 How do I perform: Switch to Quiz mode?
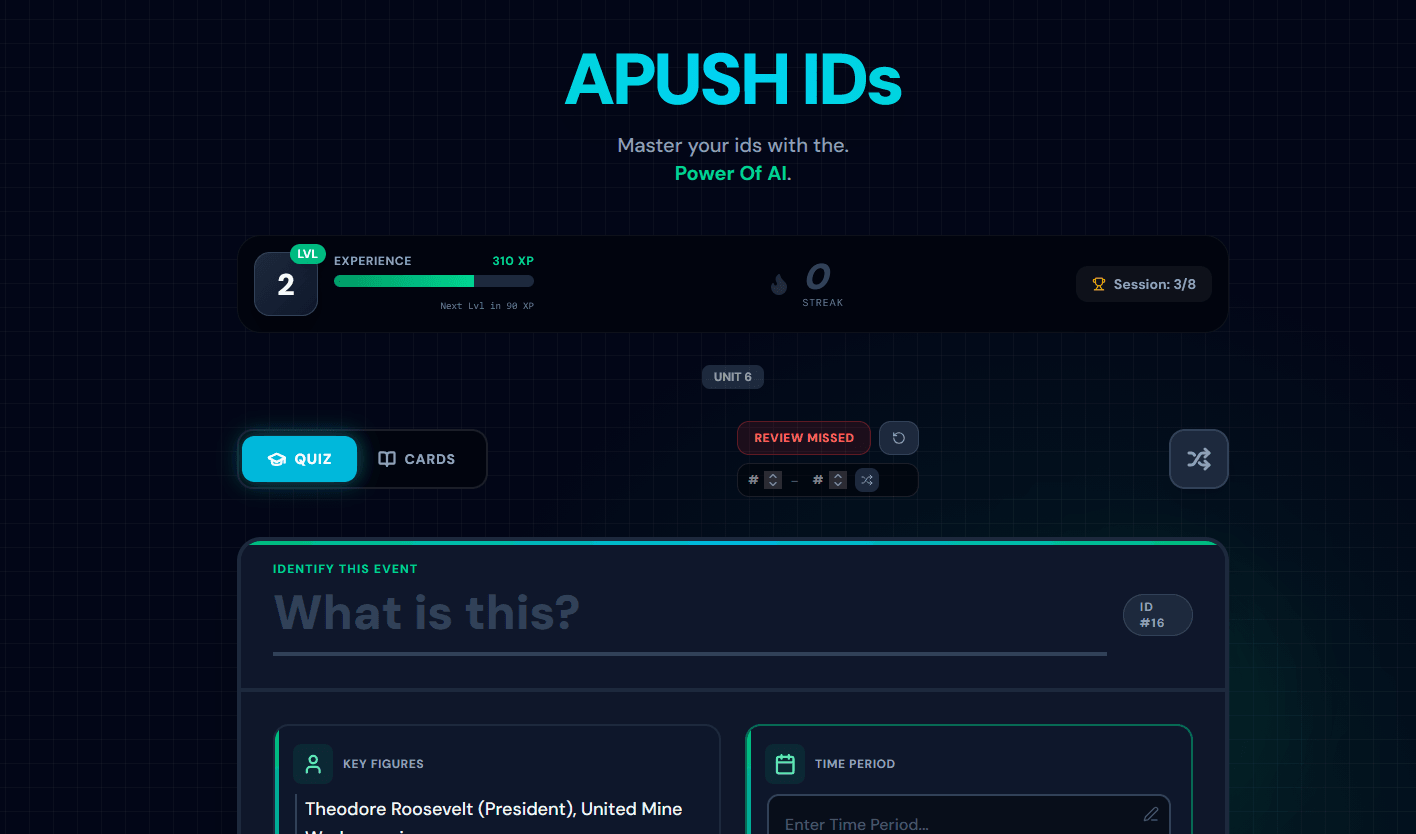[x=299, y=459]
